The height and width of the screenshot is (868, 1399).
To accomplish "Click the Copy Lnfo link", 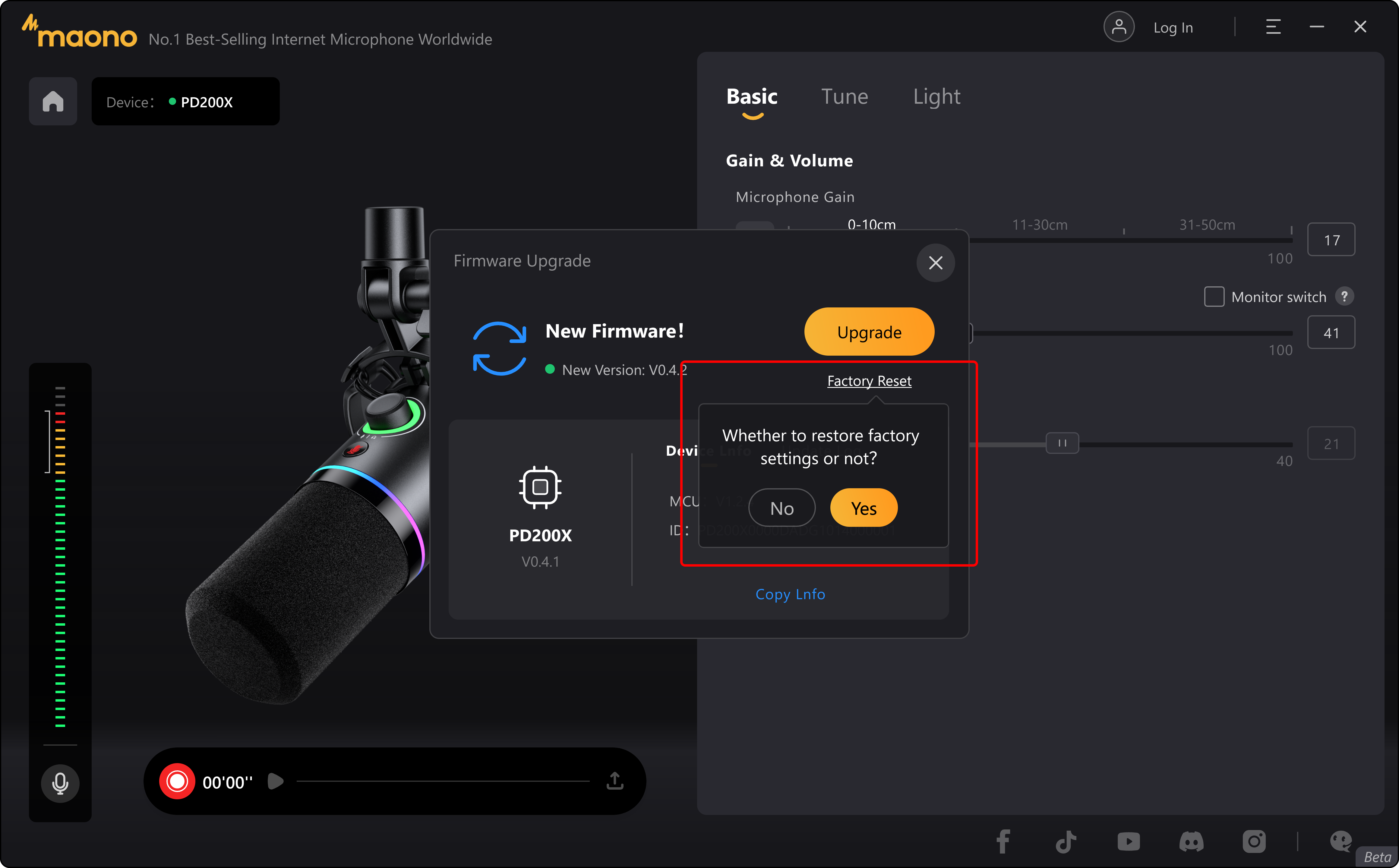I will (x=790, y=594).
